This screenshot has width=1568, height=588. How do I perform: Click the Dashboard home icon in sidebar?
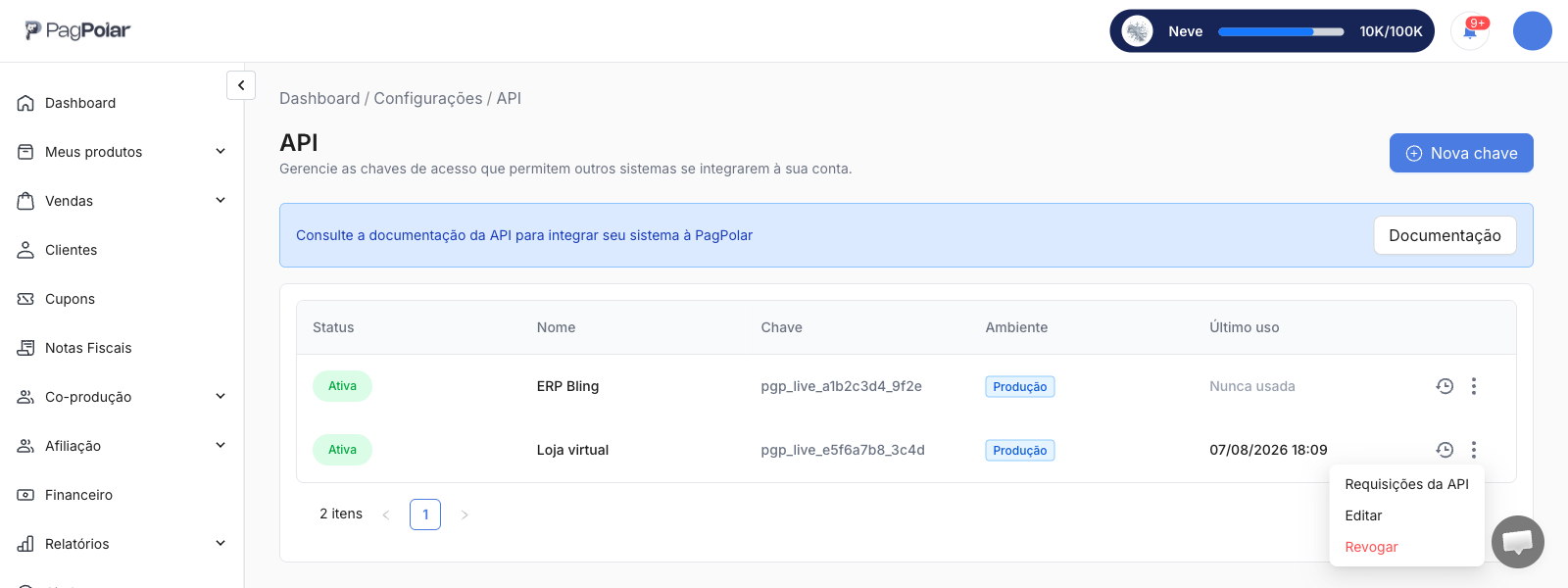pyautogui.click(x=25, y=103)
